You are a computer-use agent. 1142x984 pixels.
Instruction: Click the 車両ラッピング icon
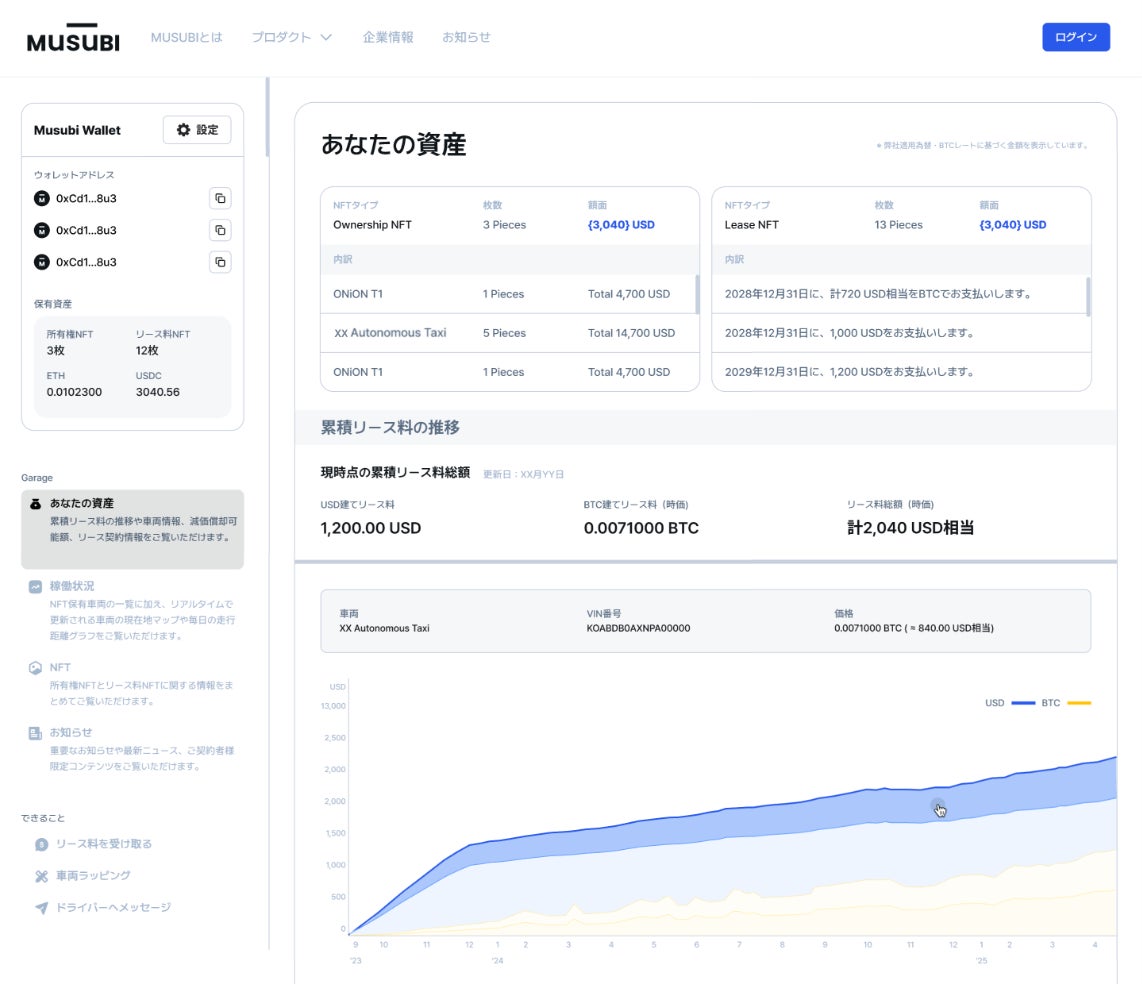click(42, 876)
